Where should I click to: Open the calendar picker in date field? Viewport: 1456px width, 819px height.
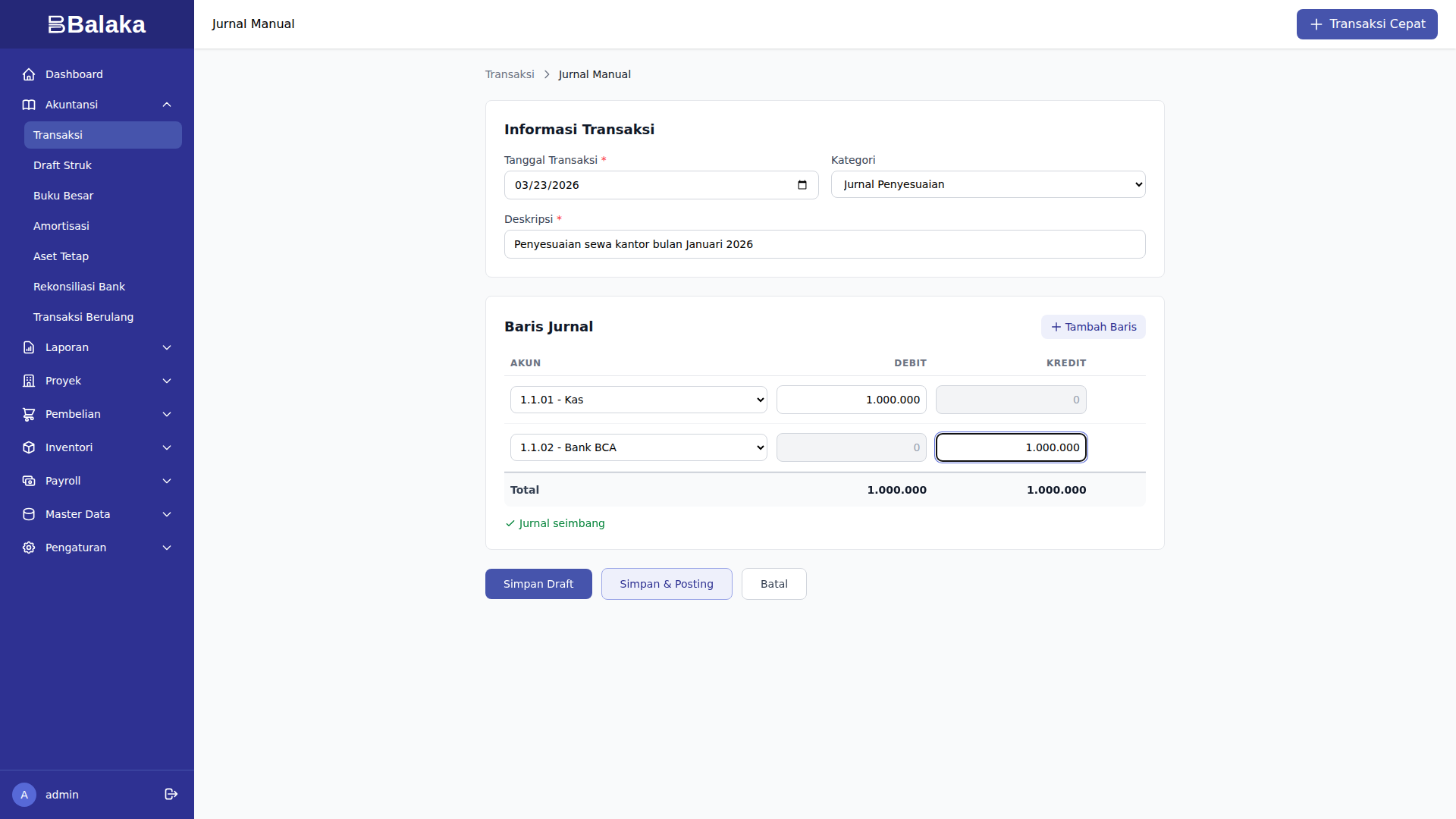point(802,185)
